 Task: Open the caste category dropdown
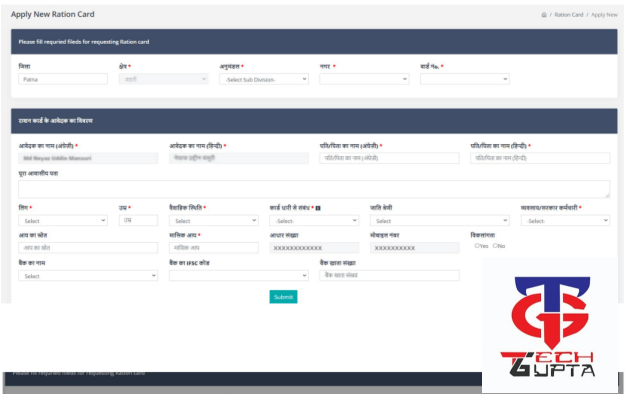440,221
